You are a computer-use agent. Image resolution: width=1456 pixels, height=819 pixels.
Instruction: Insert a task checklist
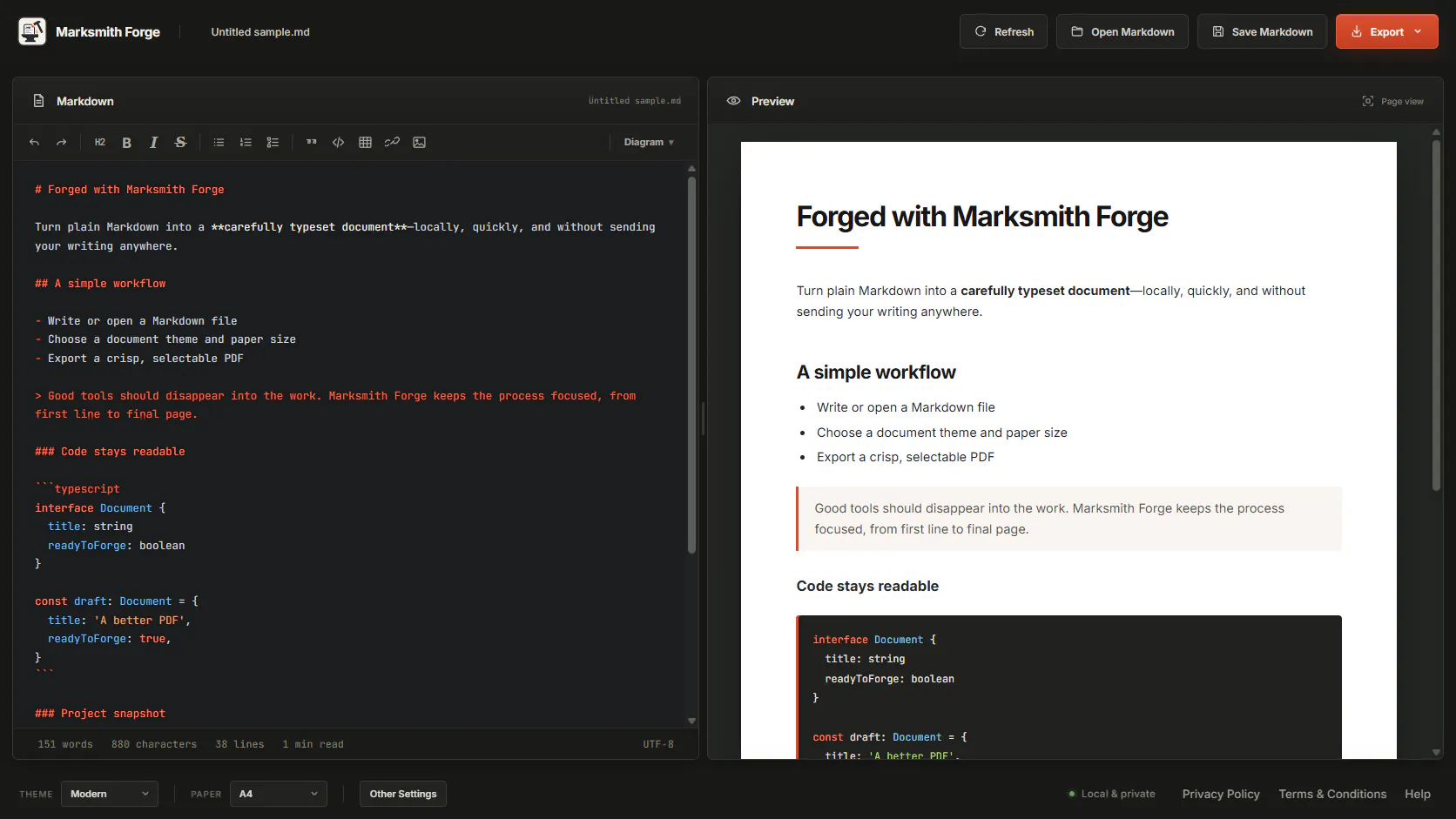pos(273,142)
